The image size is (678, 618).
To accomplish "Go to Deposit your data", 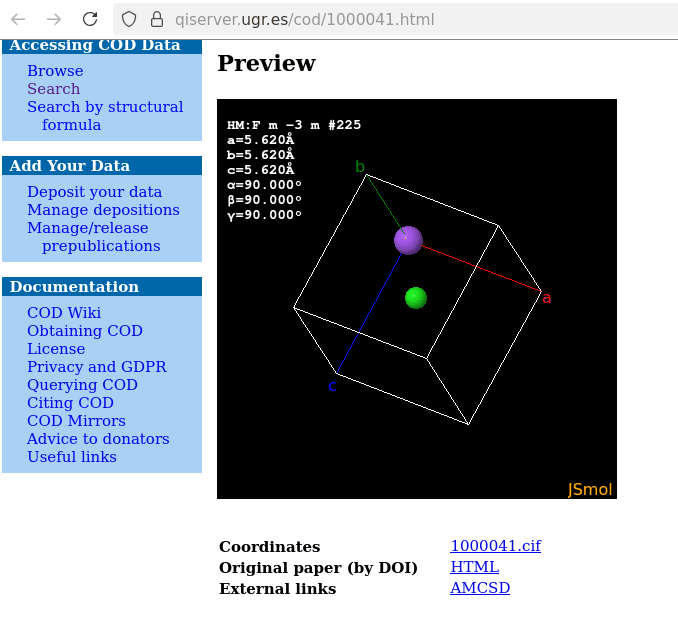I will point(94,192).
